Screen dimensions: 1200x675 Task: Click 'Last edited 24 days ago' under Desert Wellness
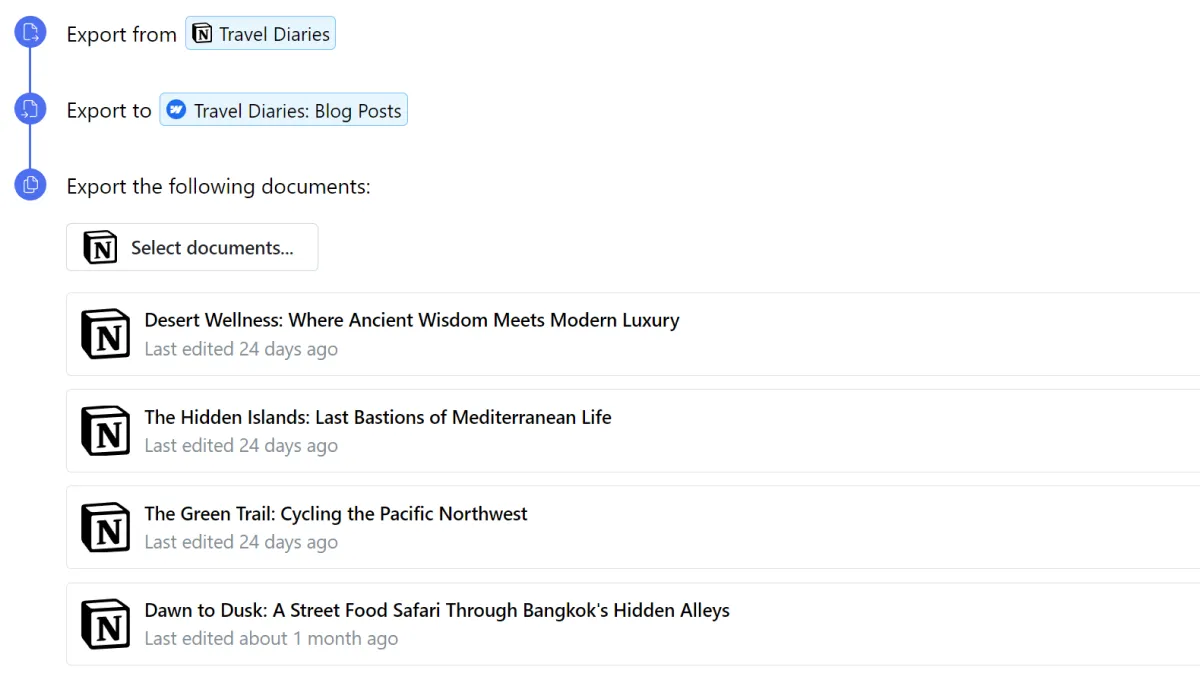[241, 349]
